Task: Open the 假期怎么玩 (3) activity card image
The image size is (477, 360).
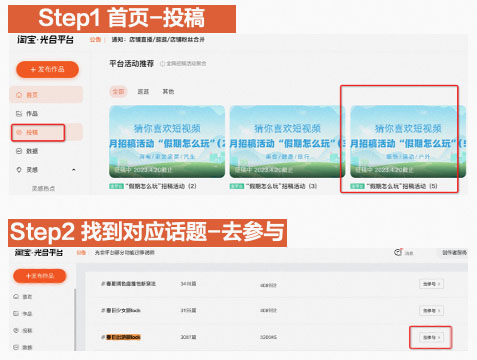Action: pyautogui.click(x=287, y=142)
